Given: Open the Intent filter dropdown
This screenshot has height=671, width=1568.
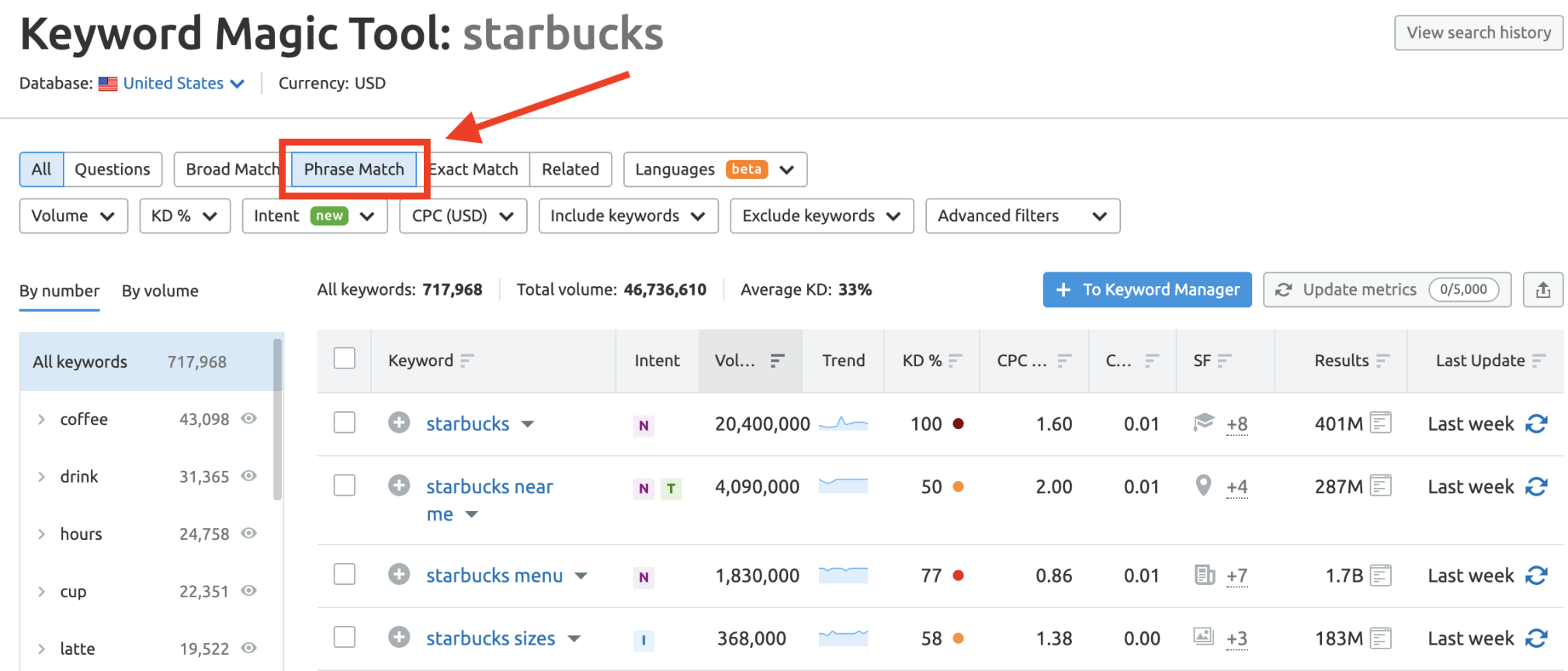Looking at the screenshot, I should tap(314, 216).
